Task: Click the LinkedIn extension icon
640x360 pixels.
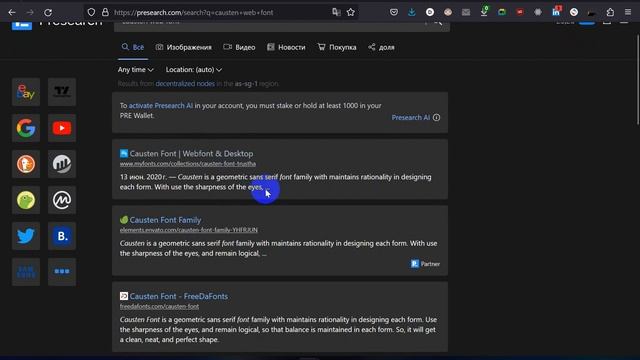Action: [x=556, y=12]
